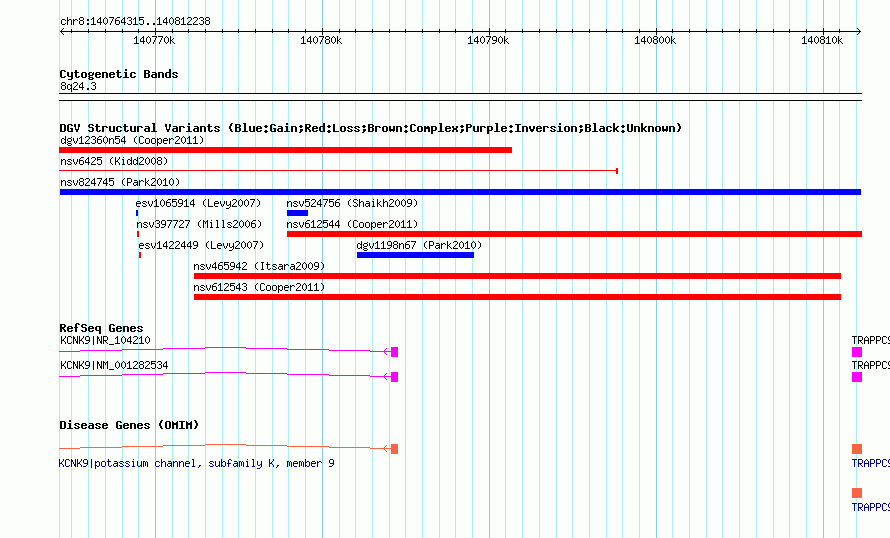
Task: Open the esv1422449 (Levy2007) label
Action: pos(201,245)
